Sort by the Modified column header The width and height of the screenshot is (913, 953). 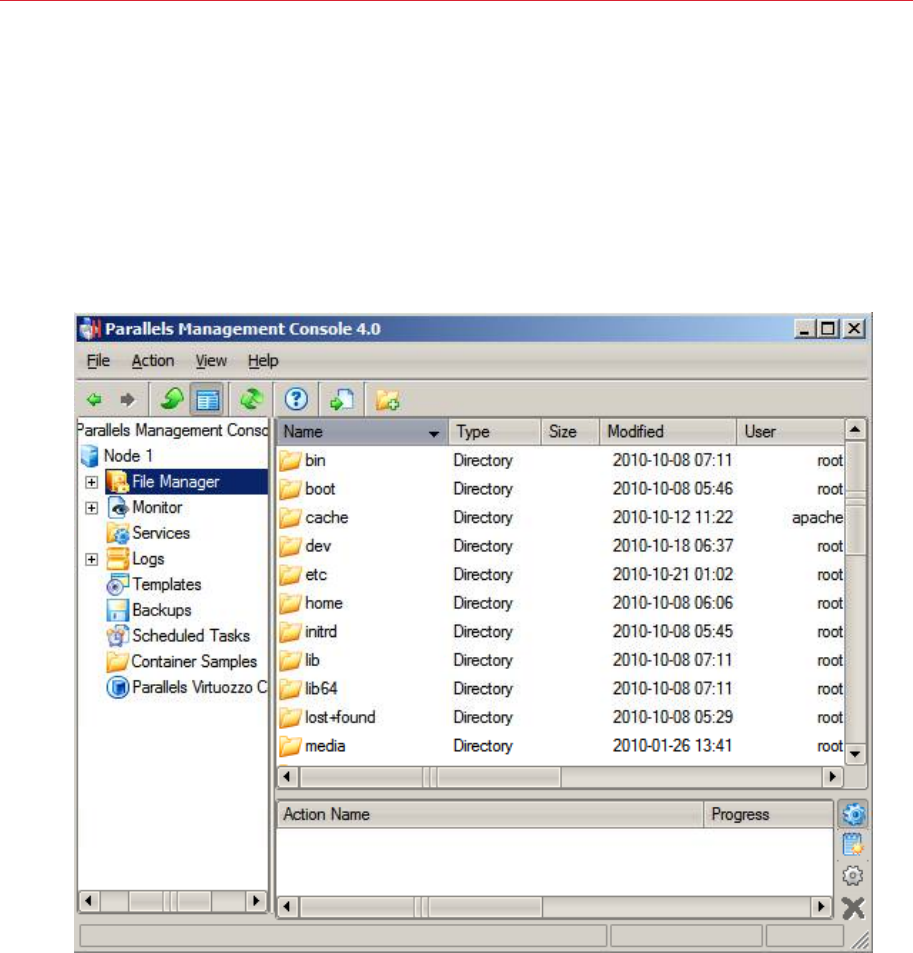(668, 432)
